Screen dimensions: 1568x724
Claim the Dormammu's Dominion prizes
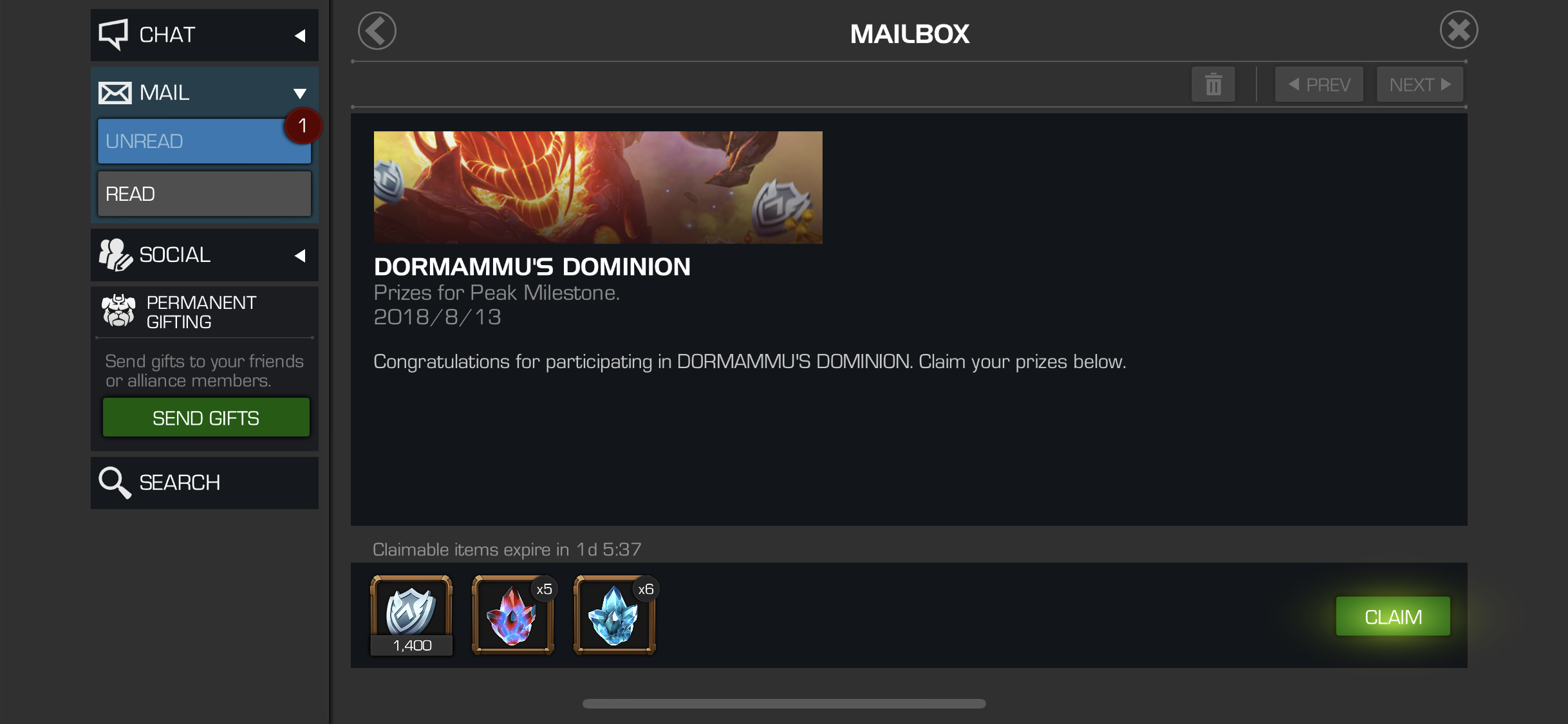click(x=1393, y=617)
